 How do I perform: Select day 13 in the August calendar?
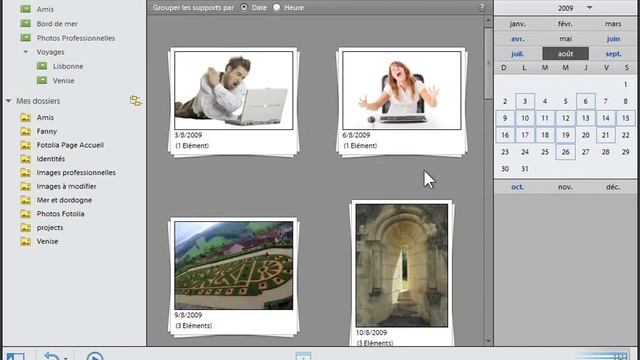585,118
